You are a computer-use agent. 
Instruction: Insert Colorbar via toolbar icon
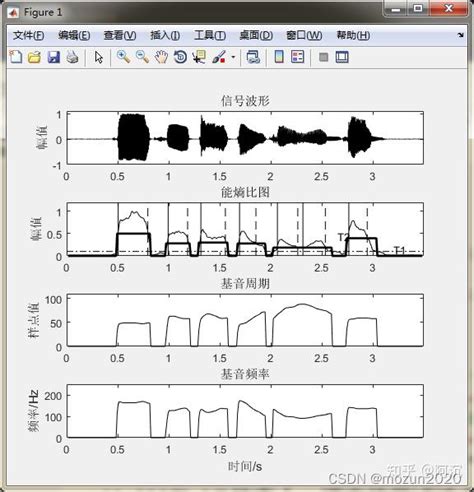pos(279,57)
